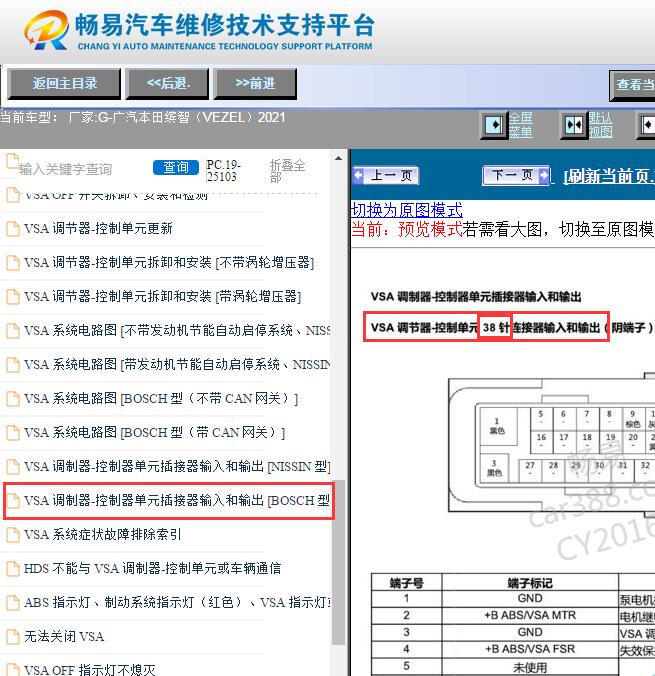Click the left panel vertical scrollbar thumb
Viewport: 655px width, 676px height.
coord(340,561)
